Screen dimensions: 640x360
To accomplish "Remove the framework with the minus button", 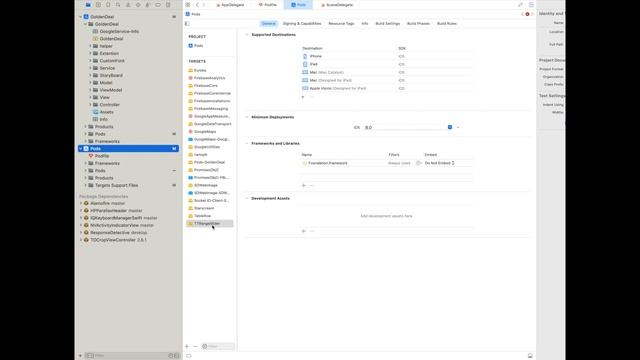I will click(312, 185).
